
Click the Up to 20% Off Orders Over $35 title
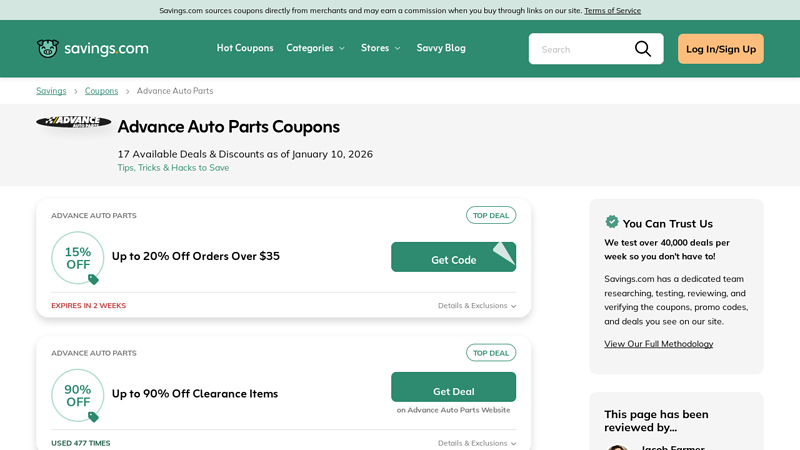195,256
